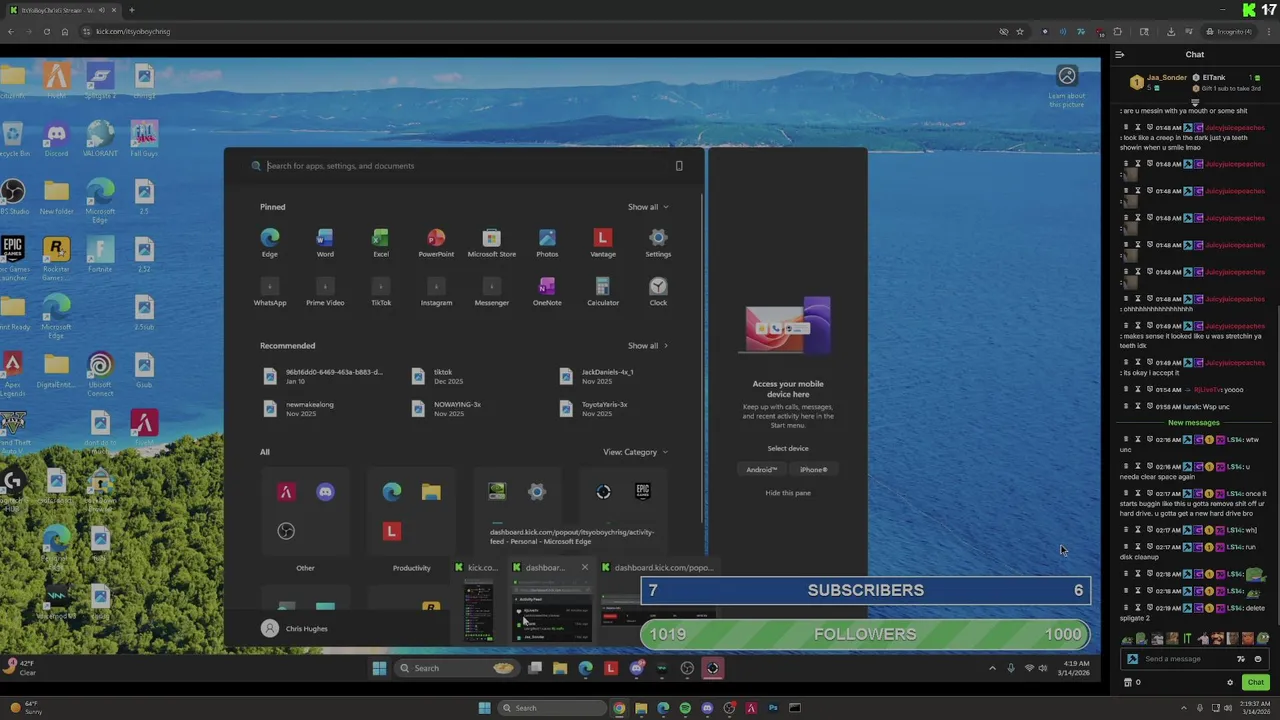The image size is (1280, 720).
Task: Open Epic Games icon in the All apps grid
Action: pos(643,491)
